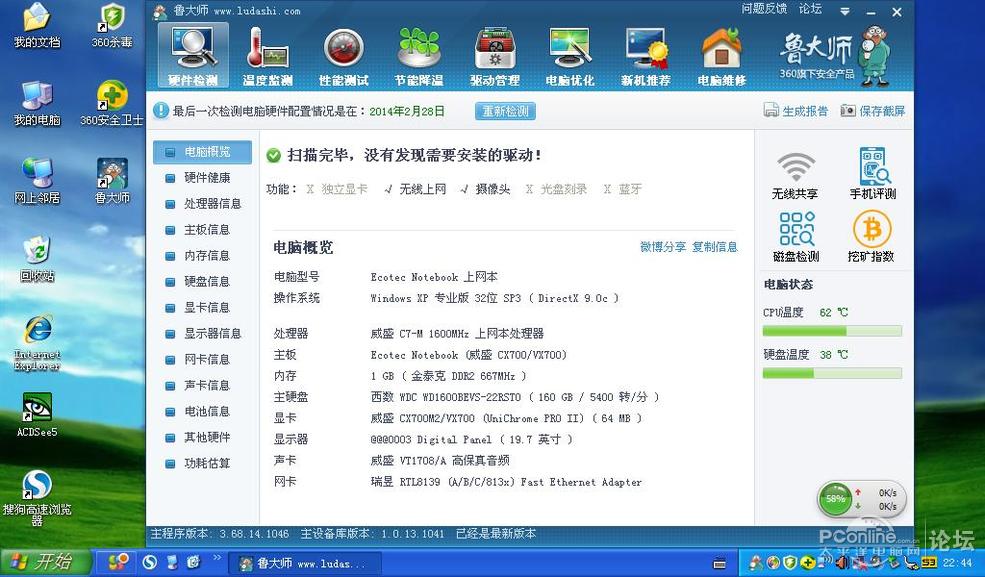Open 新机推荐 new PC recommendations
This screenshot has width=985, height=577.
[646, 56]
